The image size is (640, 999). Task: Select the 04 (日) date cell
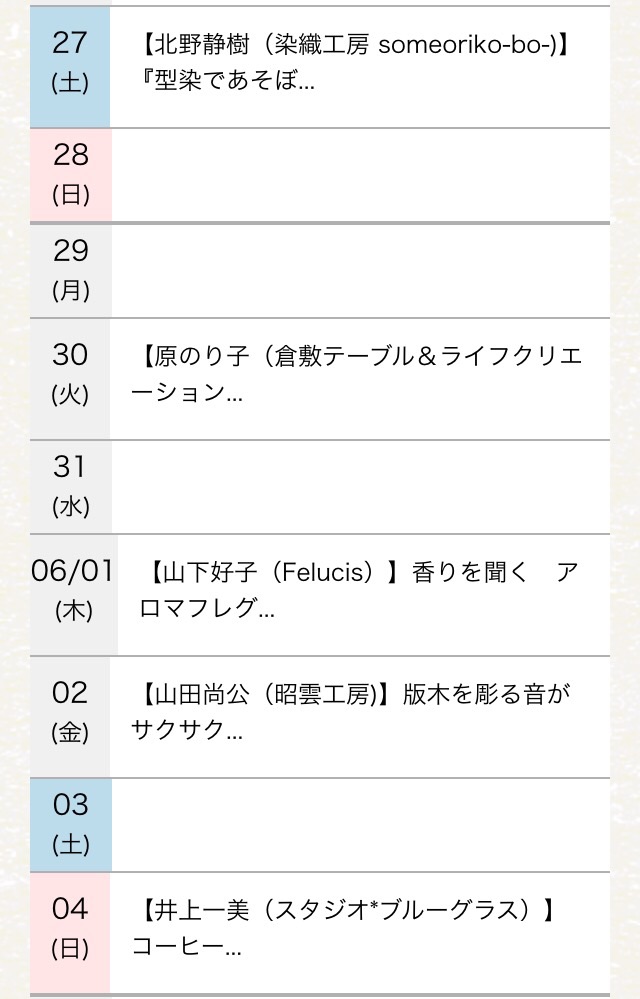70,933
